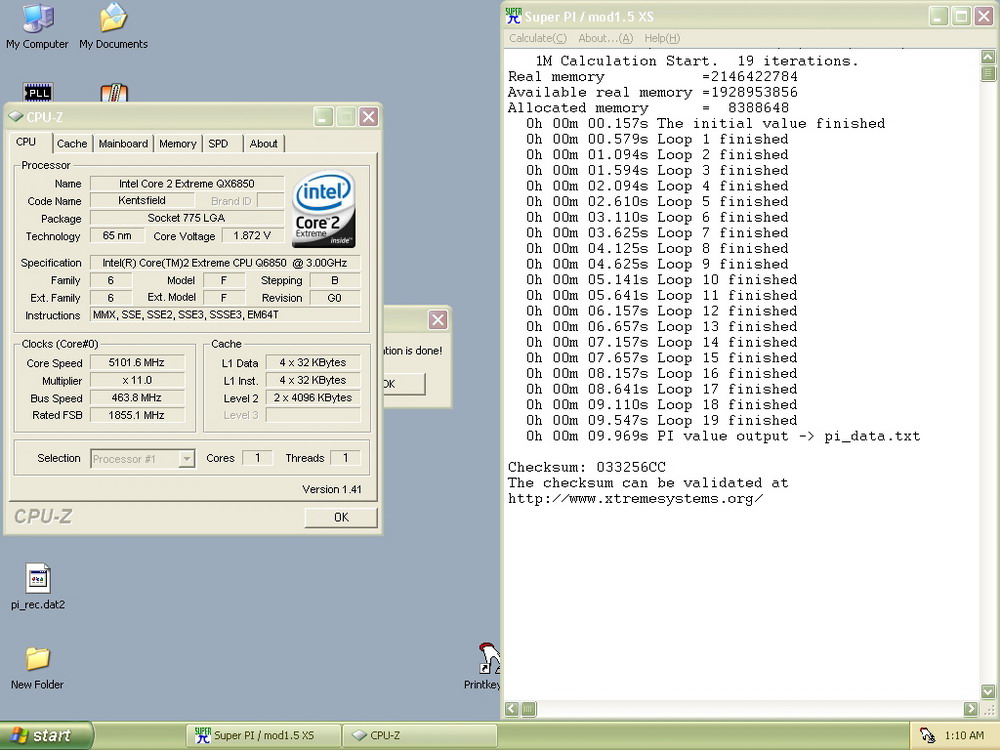Click the Threads count field
Image resolution: width=1000 pixels, height=750 pixels.
(346, 458)
